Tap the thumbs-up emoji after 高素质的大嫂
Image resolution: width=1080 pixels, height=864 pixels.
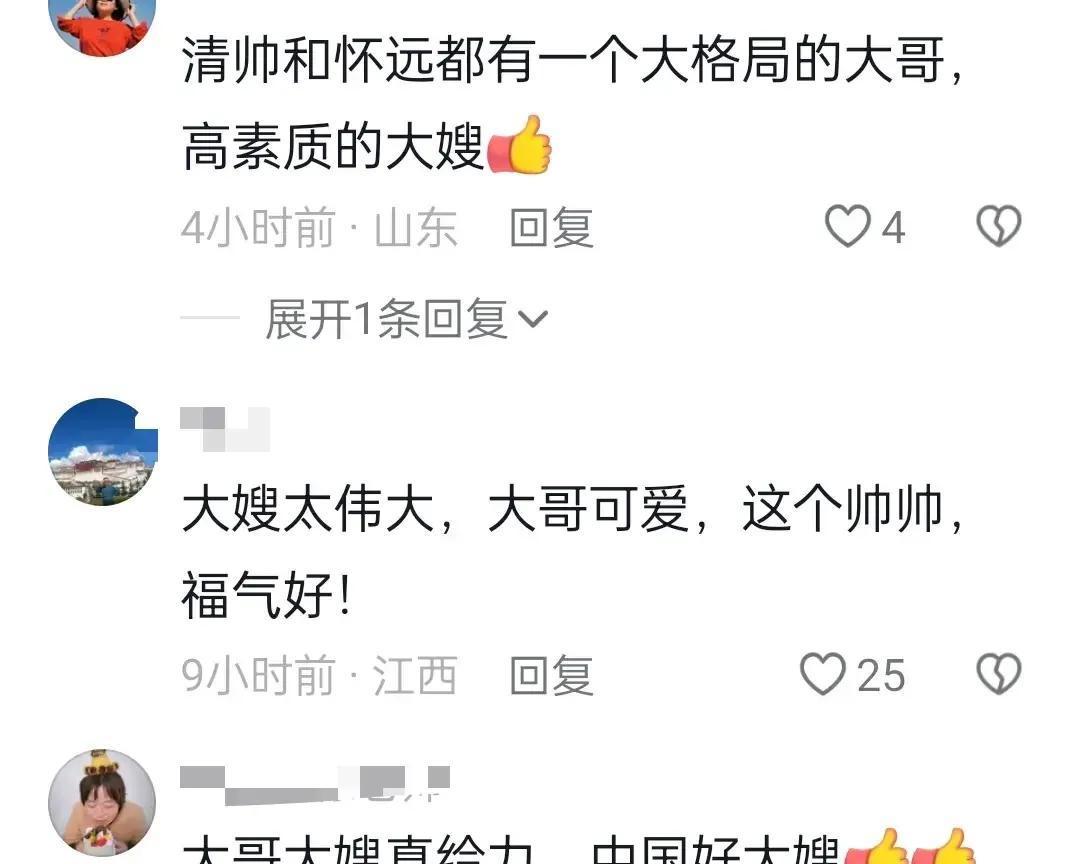tap(519, 145)
